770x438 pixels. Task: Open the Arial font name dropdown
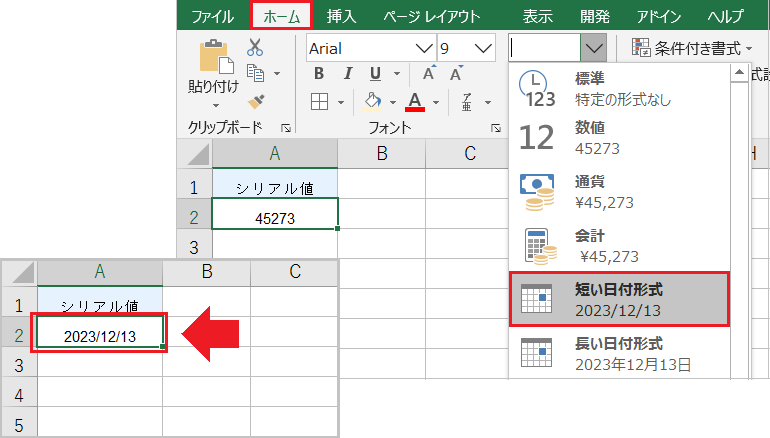(424, 47)
